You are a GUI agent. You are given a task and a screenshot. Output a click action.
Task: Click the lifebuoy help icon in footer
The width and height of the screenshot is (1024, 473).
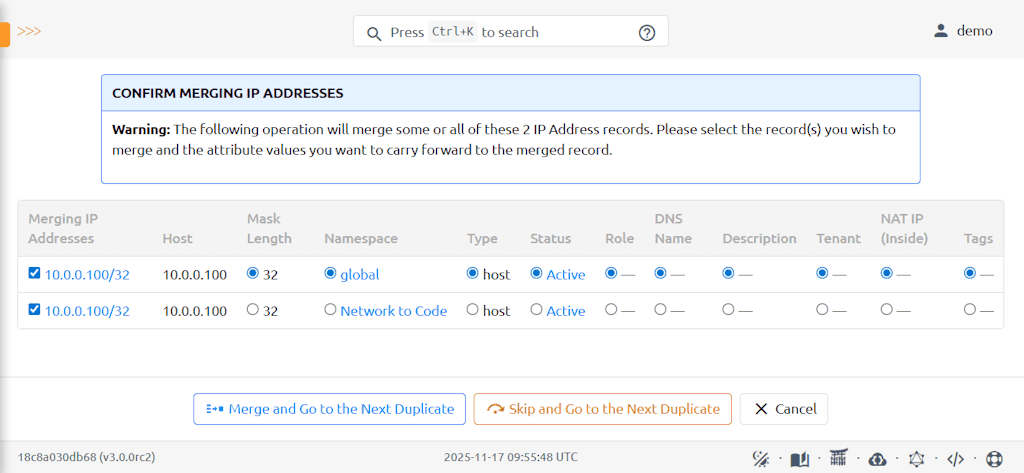[x=994, y=459]
